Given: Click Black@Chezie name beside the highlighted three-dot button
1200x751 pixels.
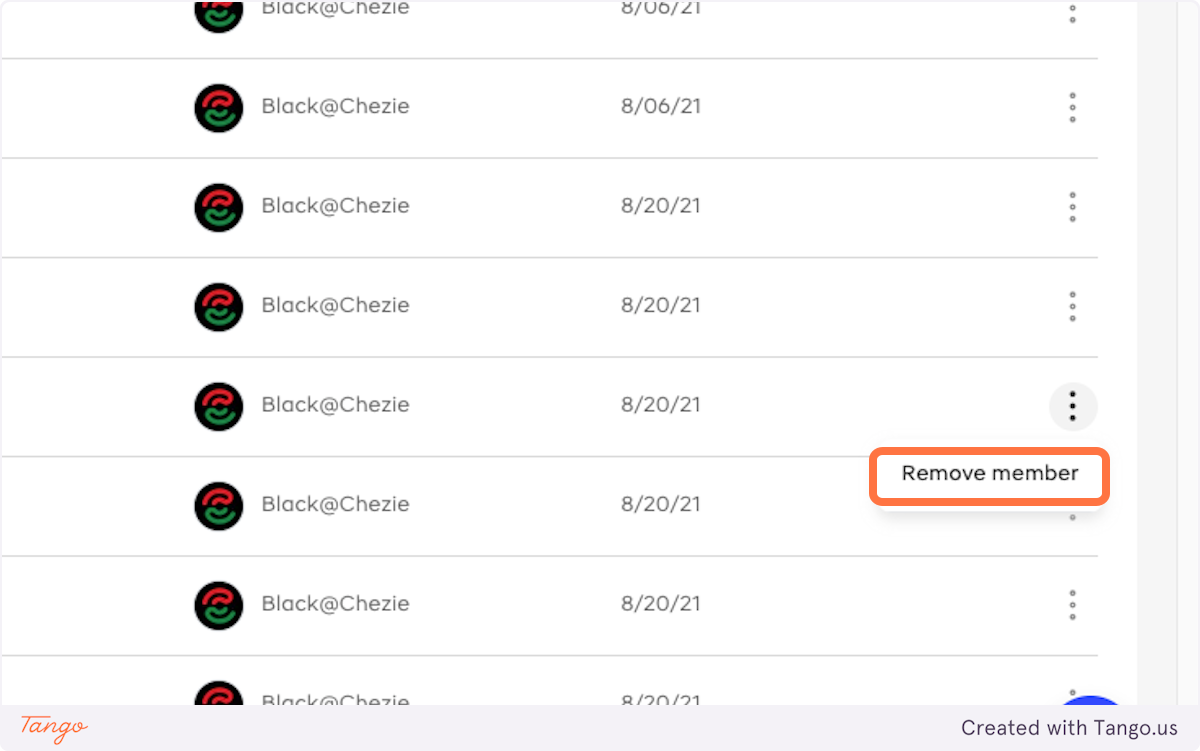Looking at the screenshot, I should point(335,405).
